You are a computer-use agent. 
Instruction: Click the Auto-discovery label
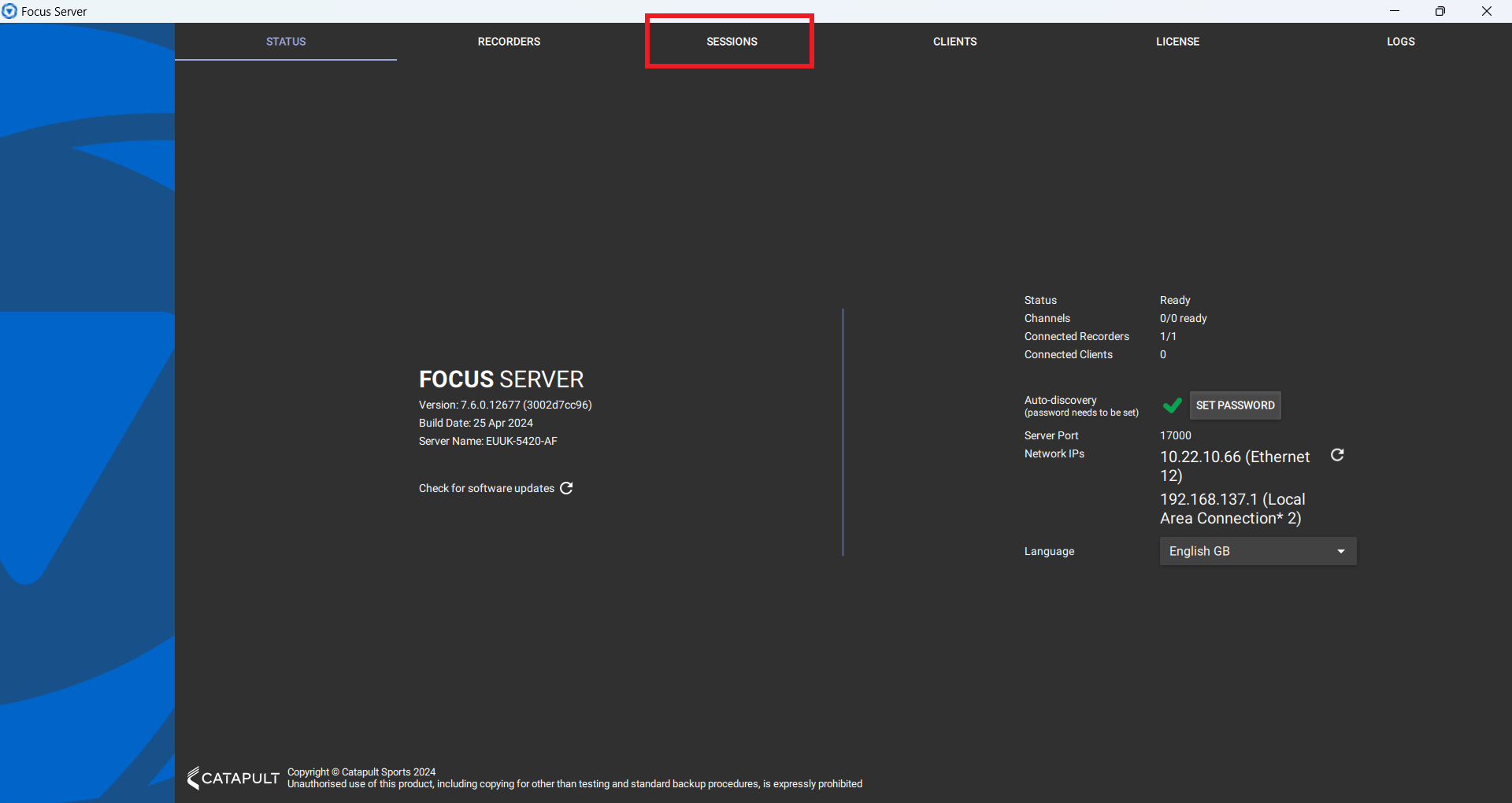(1061, 400)
